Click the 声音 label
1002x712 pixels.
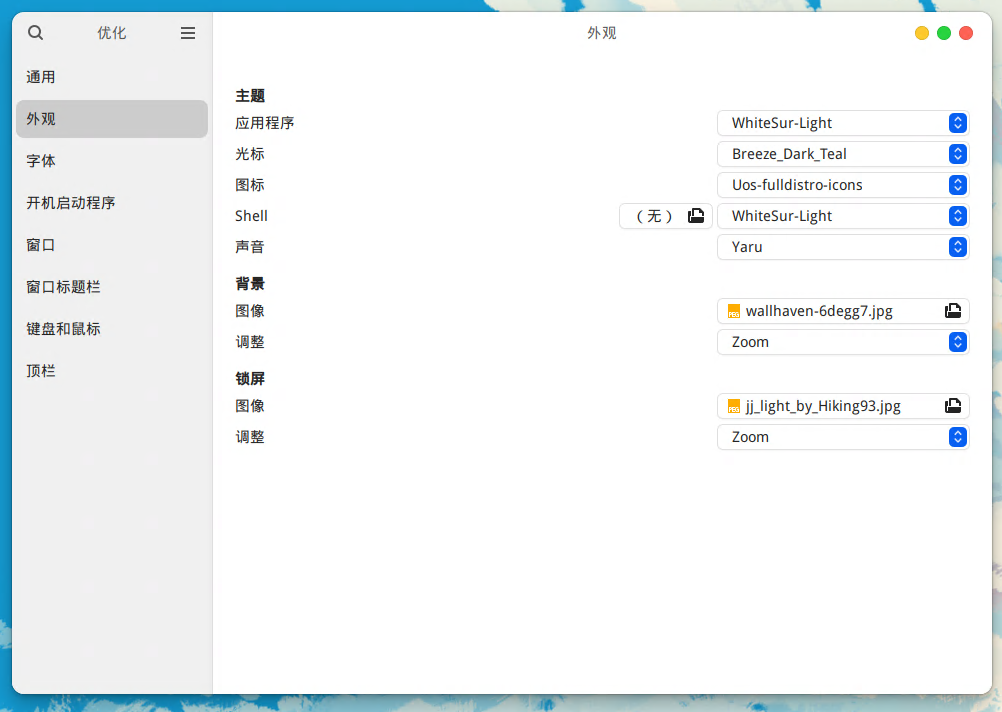tap(250, 247)
